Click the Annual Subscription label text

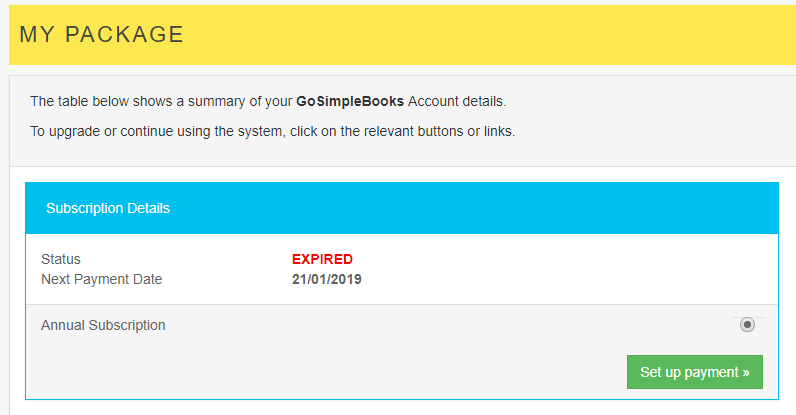click(x=103, y=325)
